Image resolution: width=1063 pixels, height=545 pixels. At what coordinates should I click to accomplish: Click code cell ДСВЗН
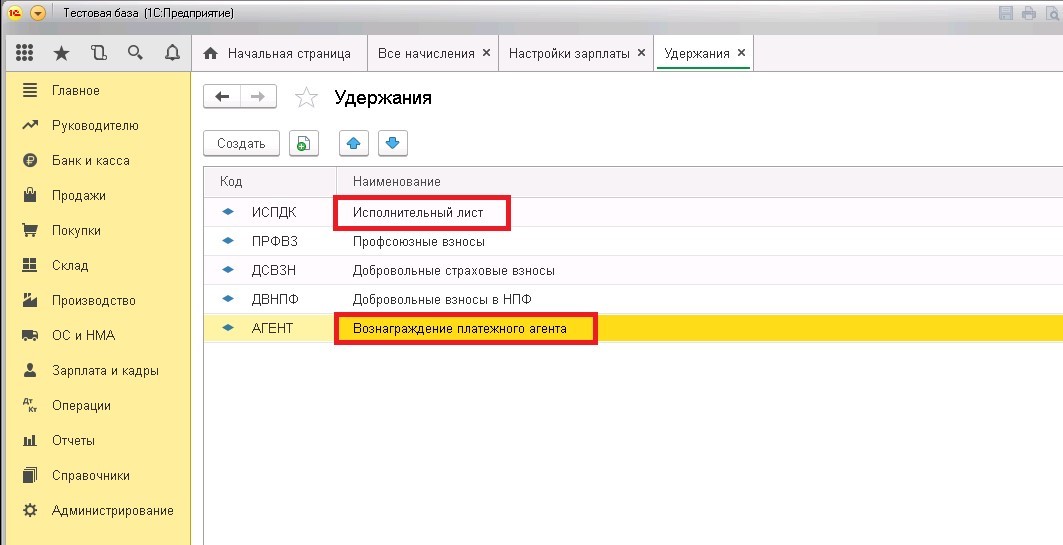click(x=274, y=270)
